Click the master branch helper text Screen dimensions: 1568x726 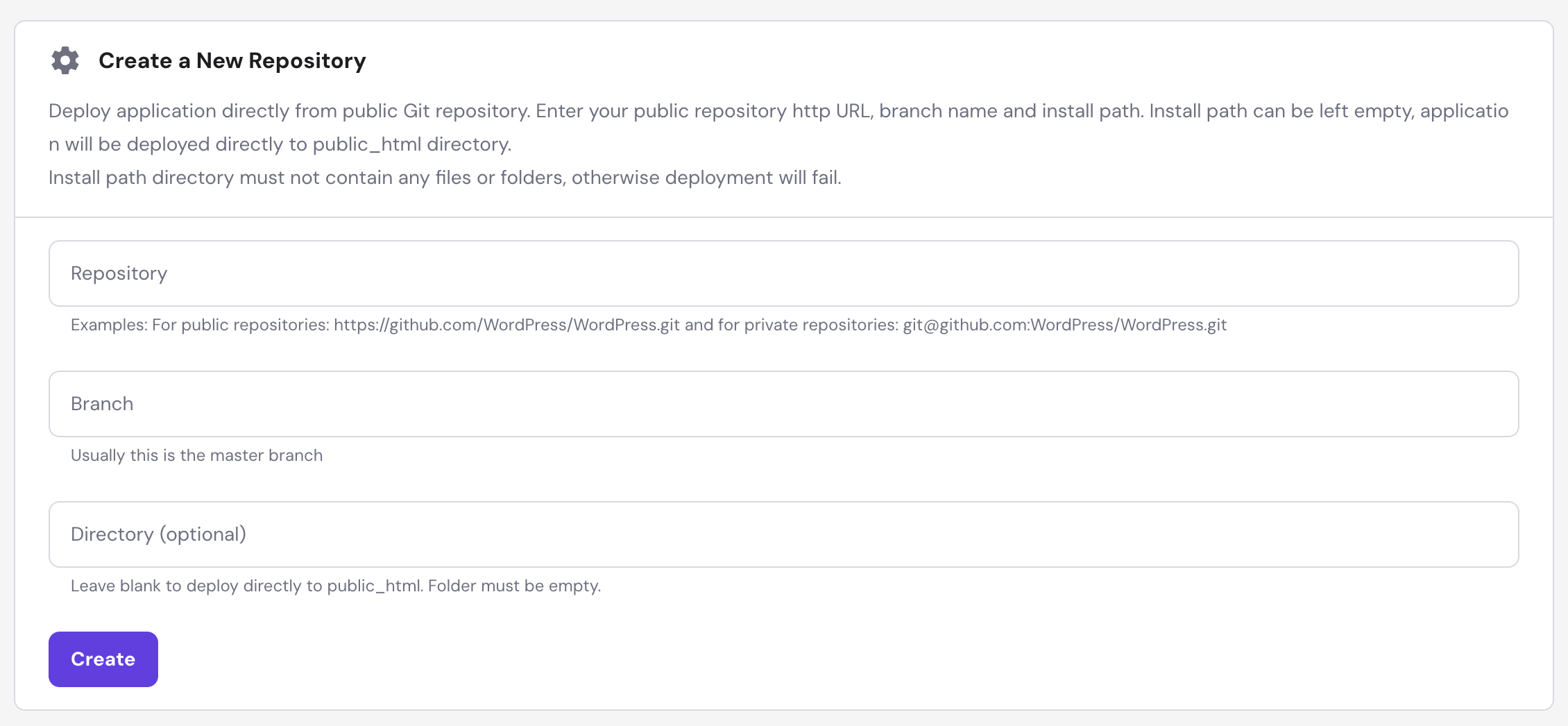click(x=196, y=455)
